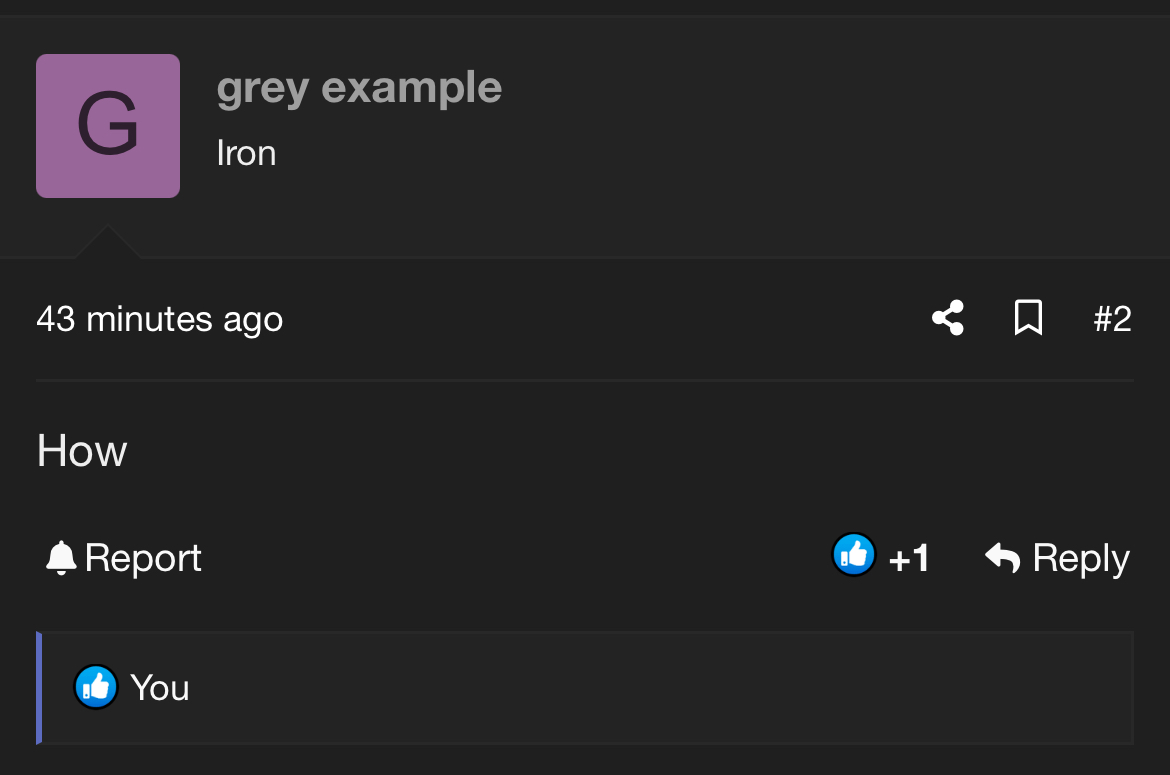Screen dimensions: 1170x775
Task: Show the +1 reaction score
Action: click(x=909, y=559)
